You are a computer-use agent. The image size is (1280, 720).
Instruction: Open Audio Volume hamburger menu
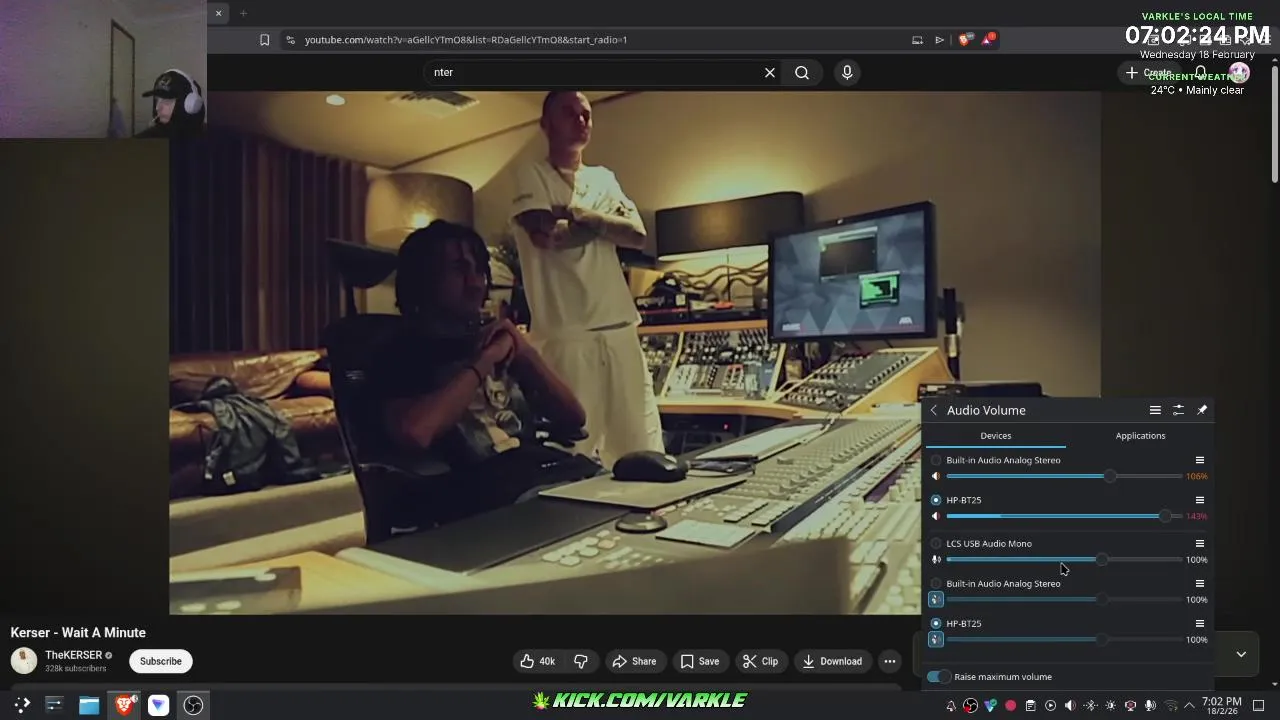(1155, 410)
